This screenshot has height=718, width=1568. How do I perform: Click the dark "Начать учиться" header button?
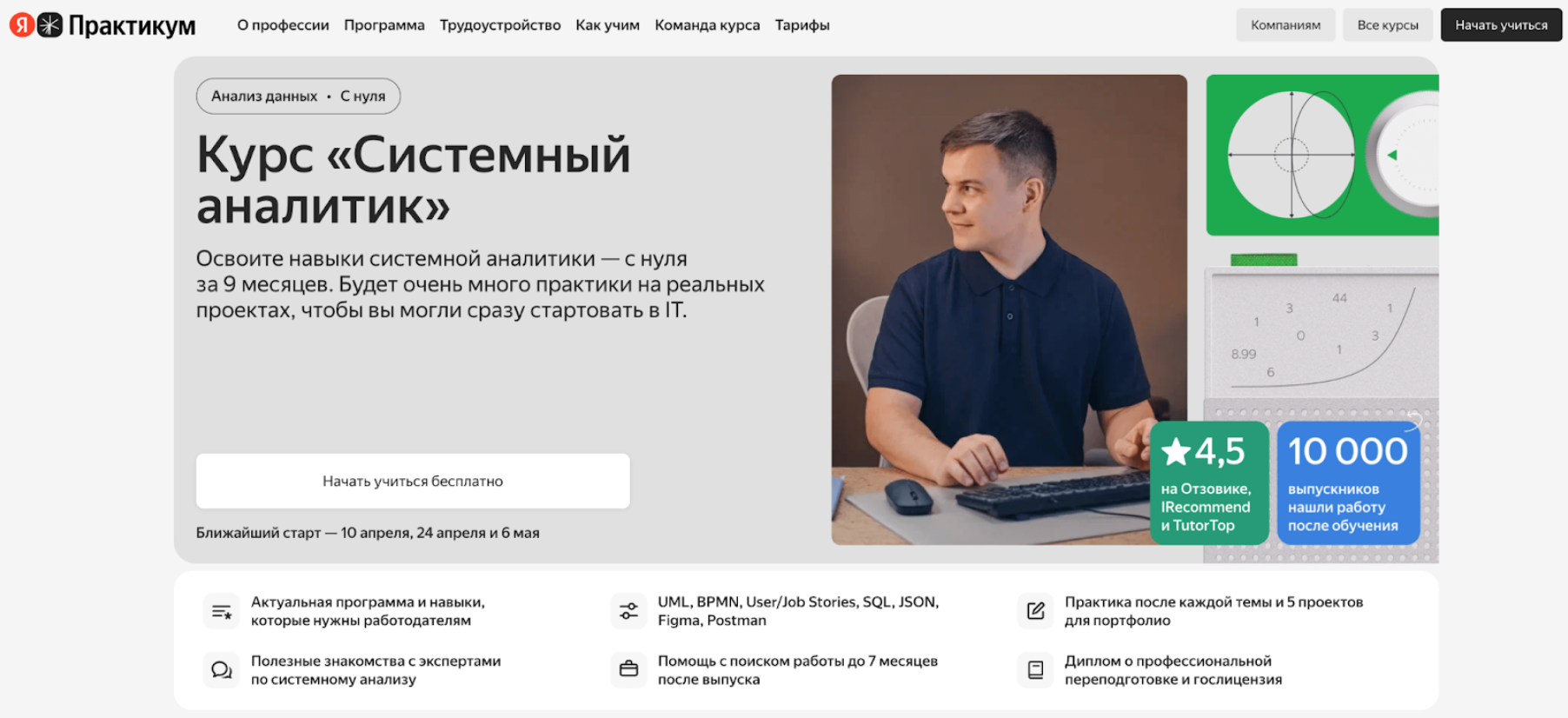1501,25
